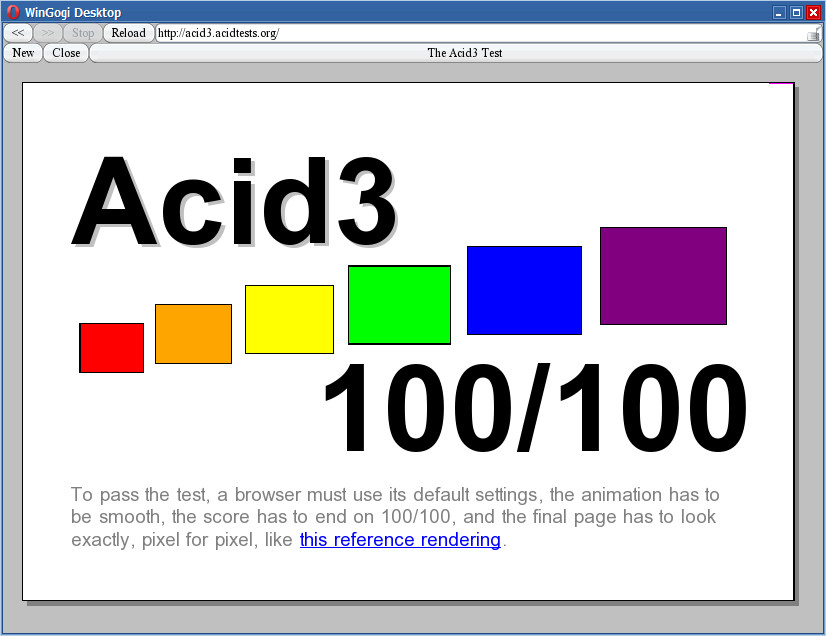Open the 'this reference rendering' link
The image size is (826, 636).
coord(400,540)
